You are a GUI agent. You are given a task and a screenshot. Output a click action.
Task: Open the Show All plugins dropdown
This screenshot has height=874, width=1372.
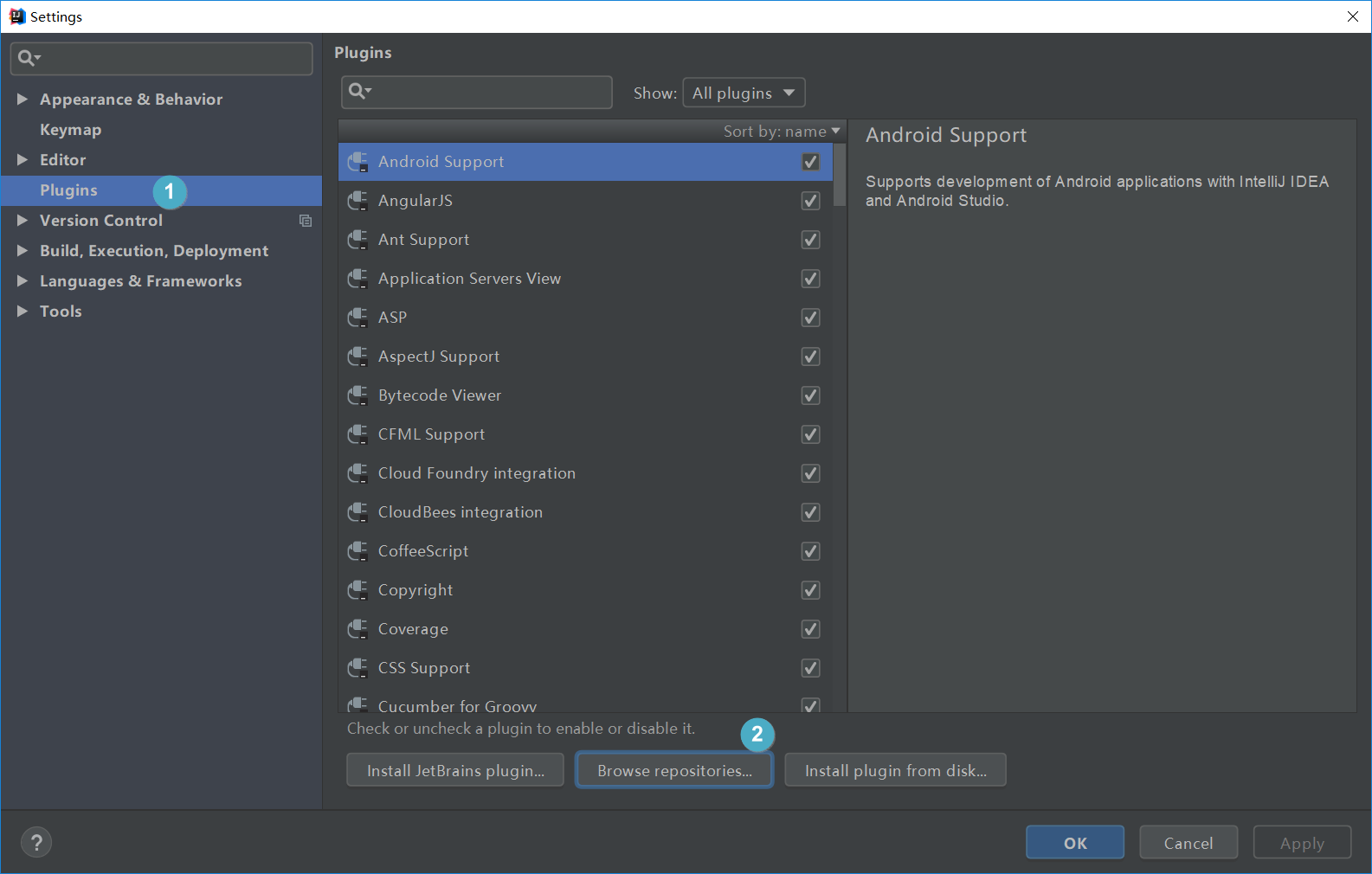[744, 93]
